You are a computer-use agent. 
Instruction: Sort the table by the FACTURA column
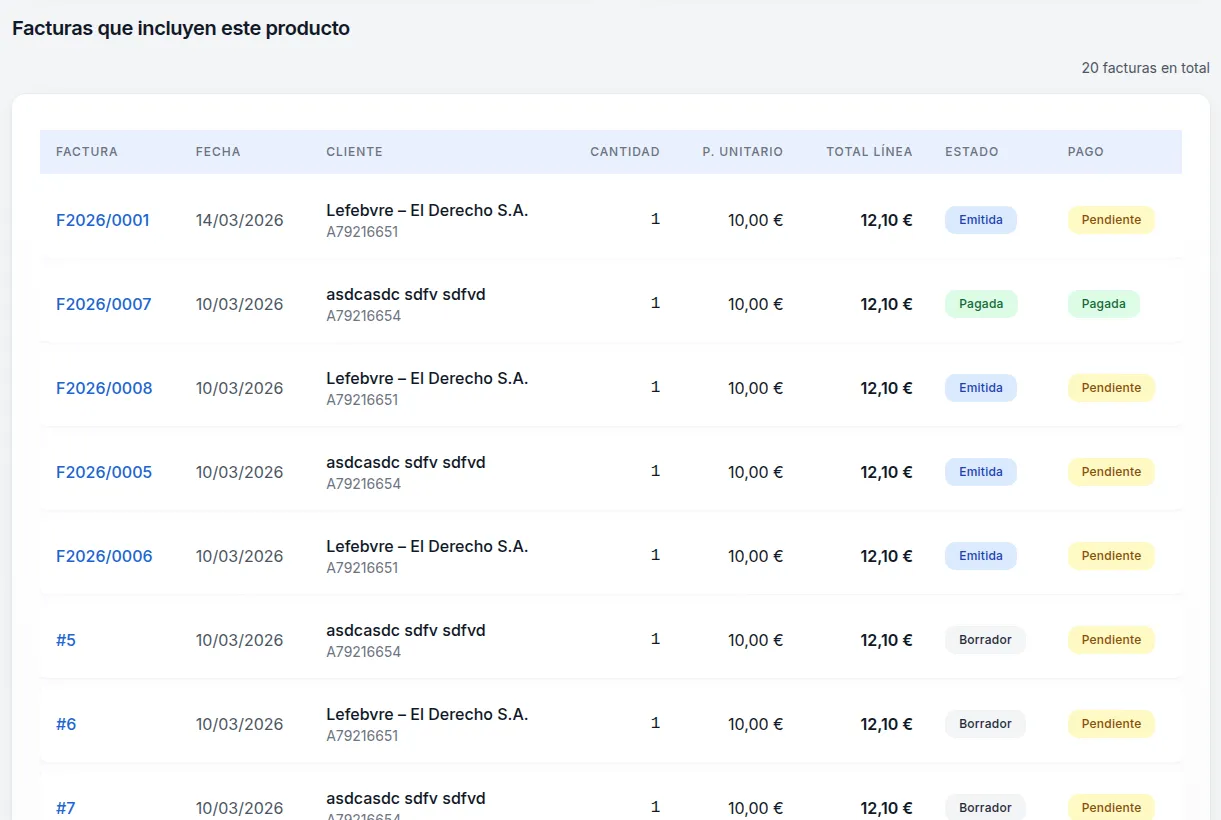pos(87,151)
